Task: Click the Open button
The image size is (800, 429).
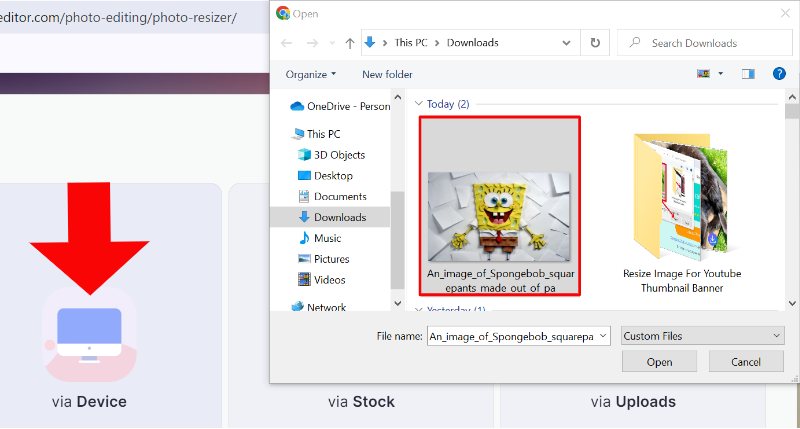Action: pos(659,362)
